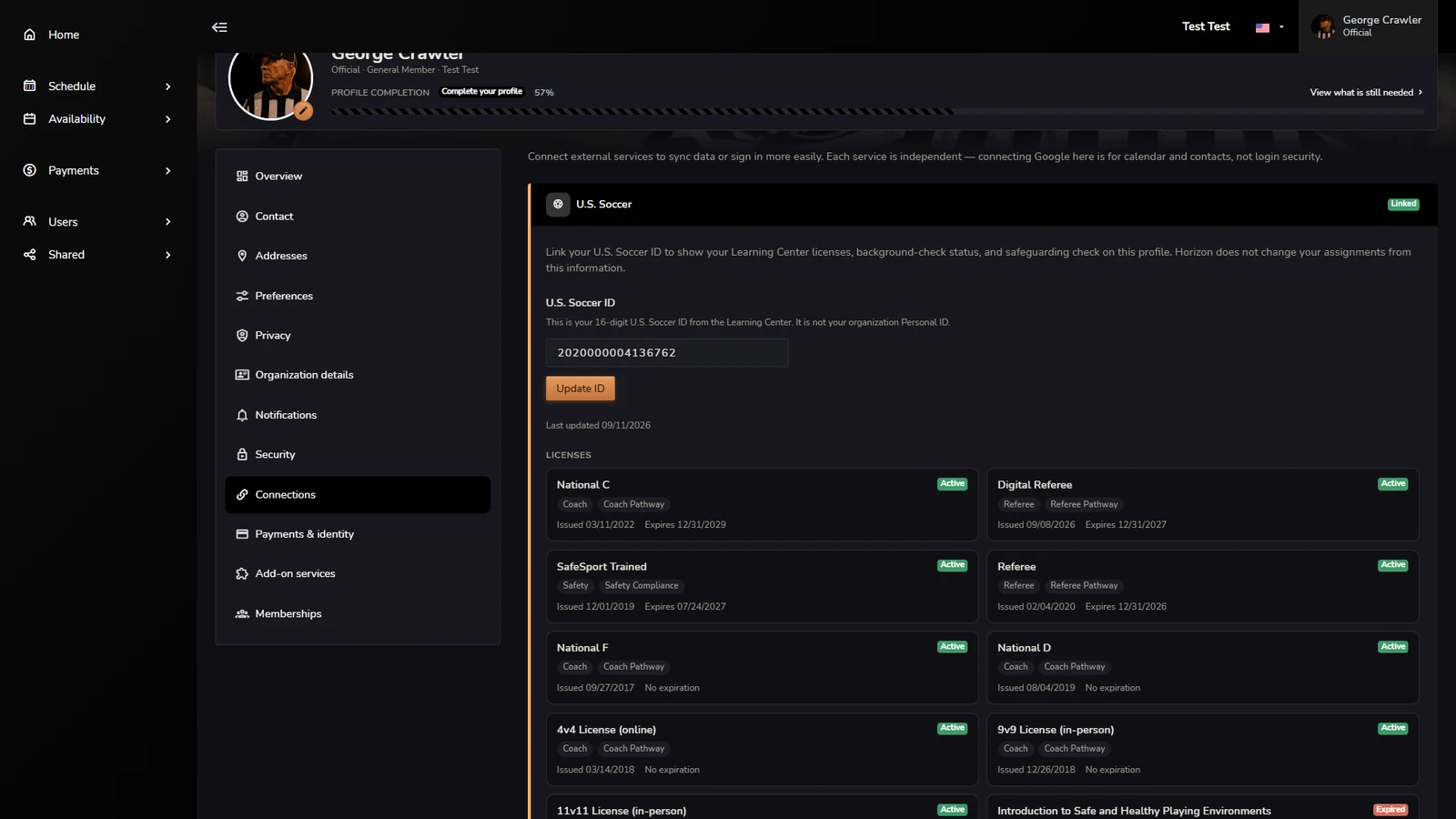
Task: Click the National C license card title
Action: coord(583,485)
